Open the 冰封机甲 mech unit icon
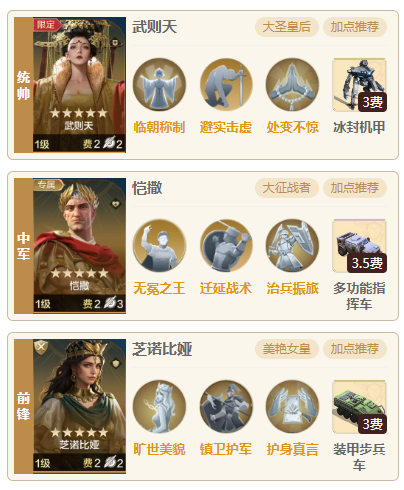 point(359,85)
